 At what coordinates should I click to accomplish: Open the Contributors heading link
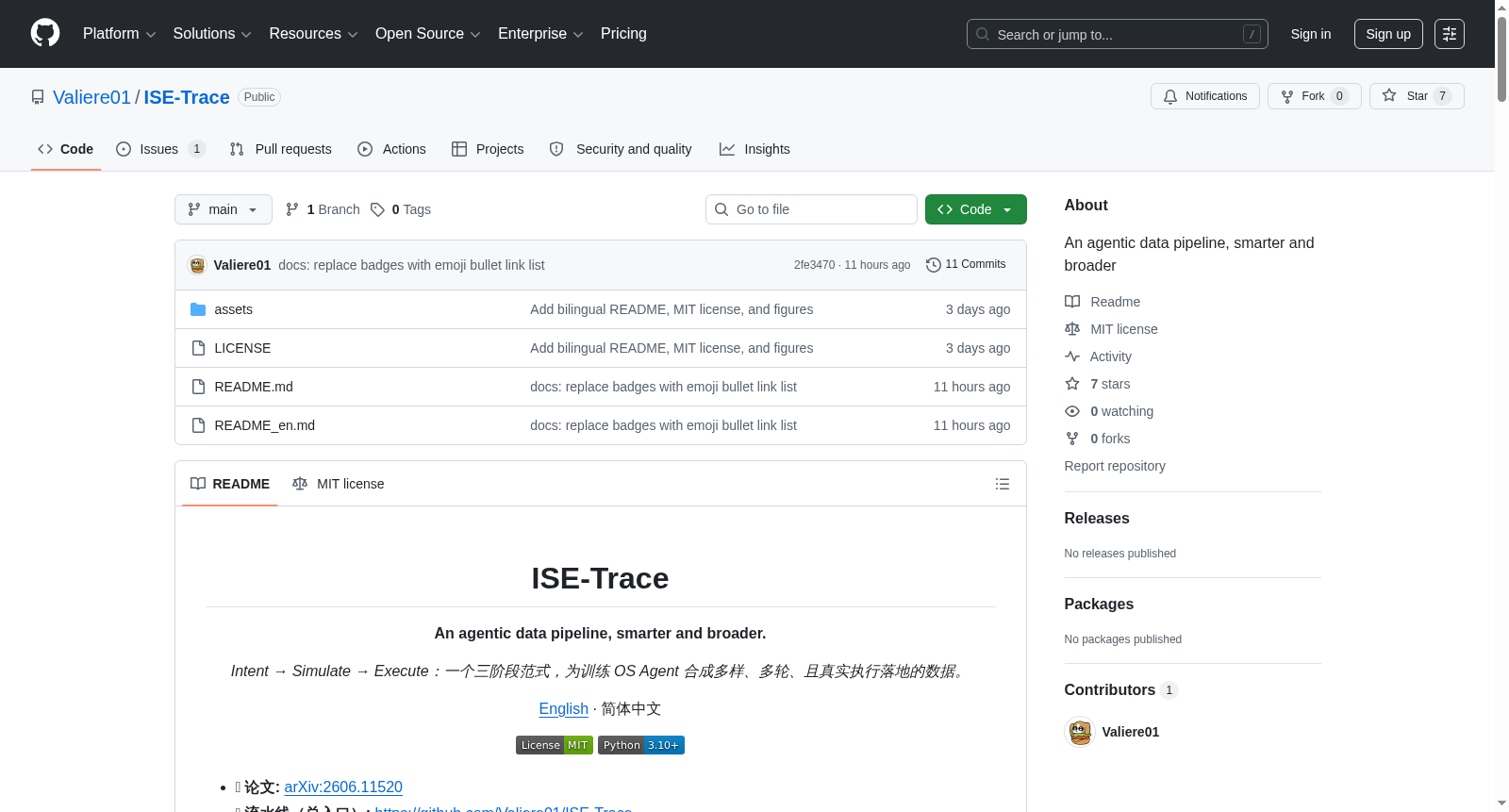pos(1121,690)
